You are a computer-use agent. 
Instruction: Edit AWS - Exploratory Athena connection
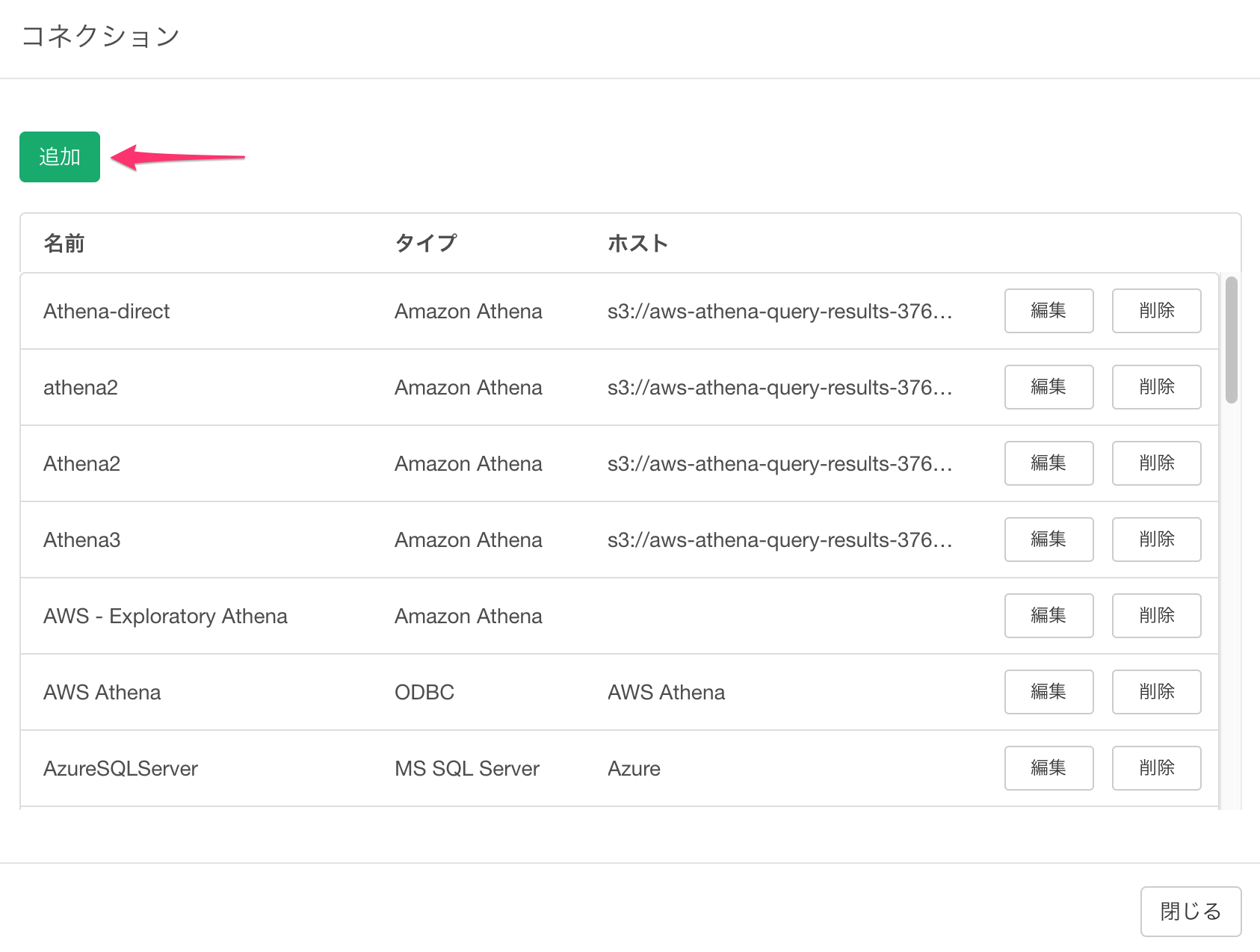pos(1049,616)
